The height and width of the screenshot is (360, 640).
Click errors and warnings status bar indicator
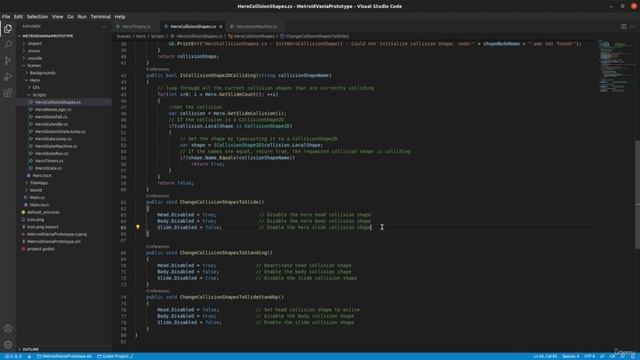13,356
